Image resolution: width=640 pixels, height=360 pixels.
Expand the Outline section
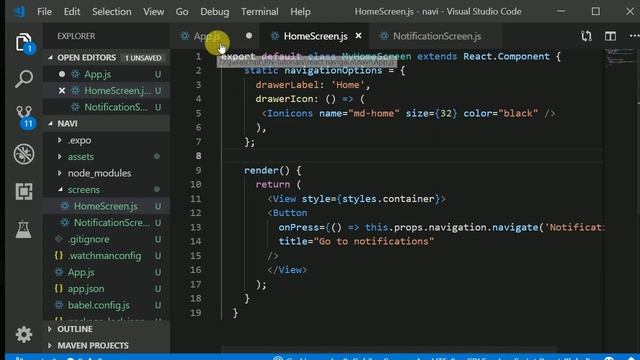pos(50,329)
